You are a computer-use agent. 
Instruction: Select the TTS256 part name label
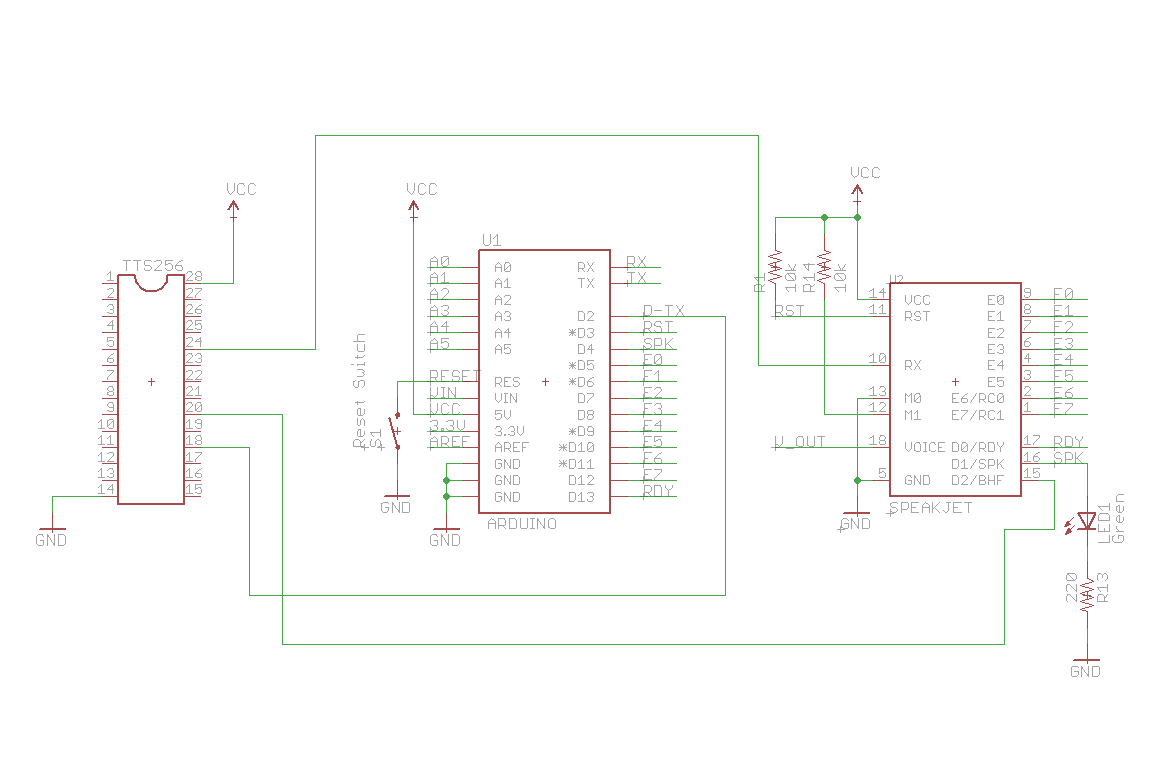[153, 266]
